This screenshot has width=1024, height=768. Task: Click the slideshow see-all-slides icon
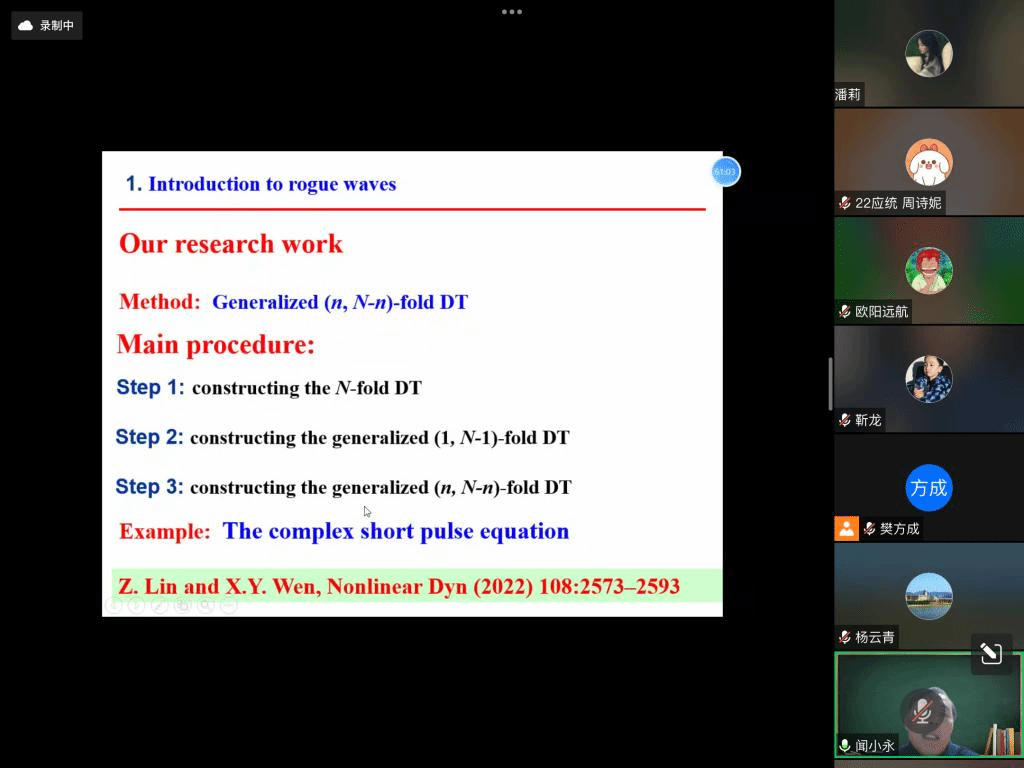pyautogui.click(x=183, y=606)
